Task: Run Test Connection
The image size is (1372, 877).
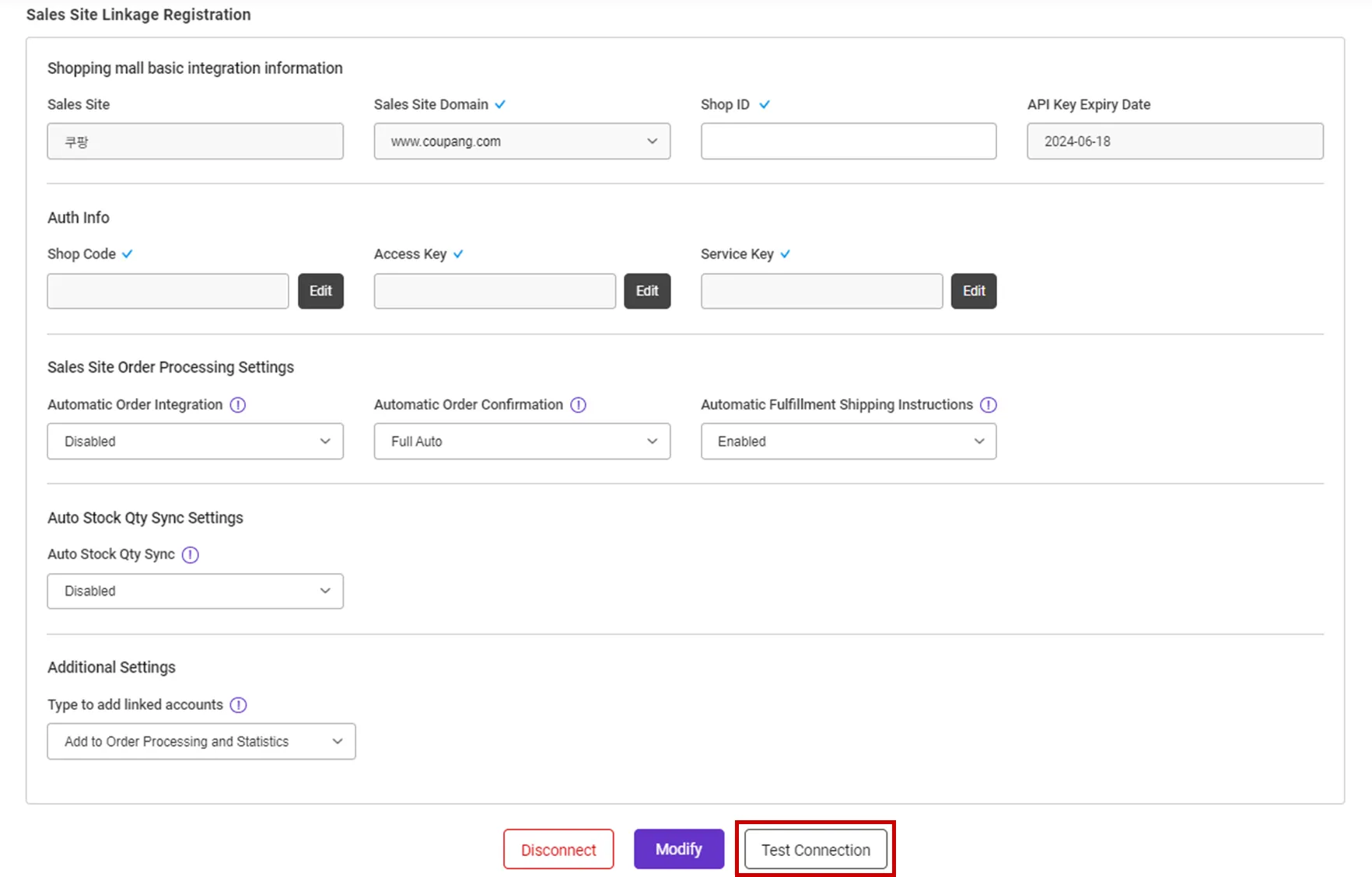Action: (815, 850)
